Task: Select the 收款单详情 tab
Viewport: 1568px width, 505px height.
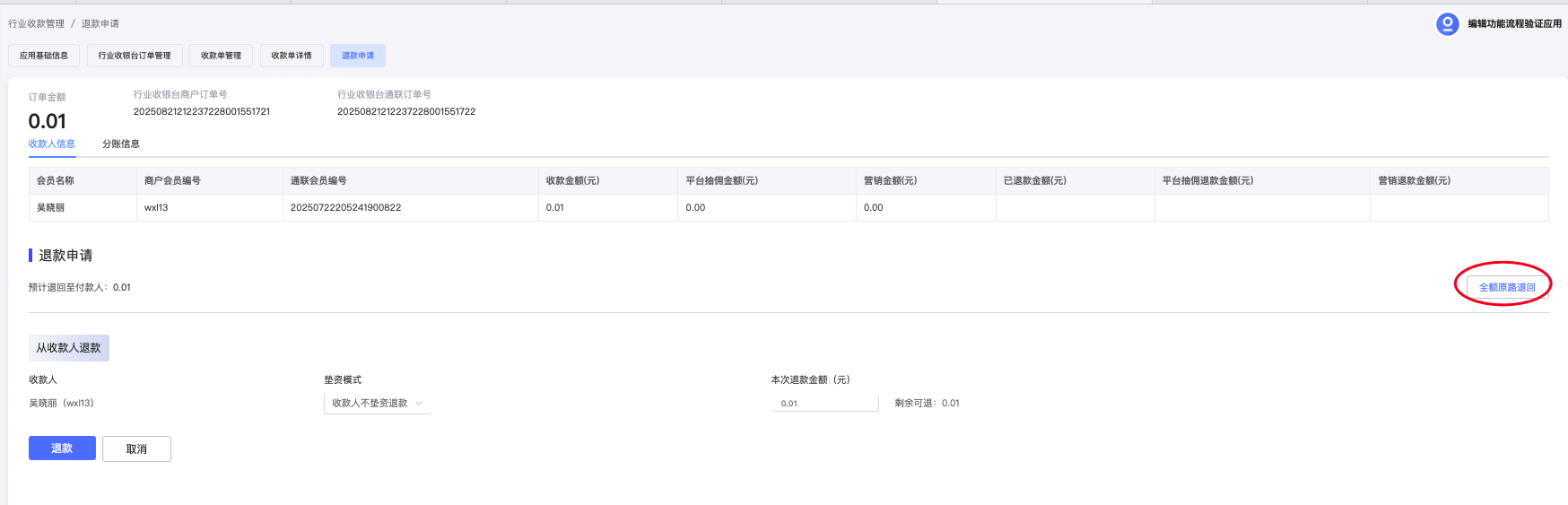Action: (x=292, y=56)
